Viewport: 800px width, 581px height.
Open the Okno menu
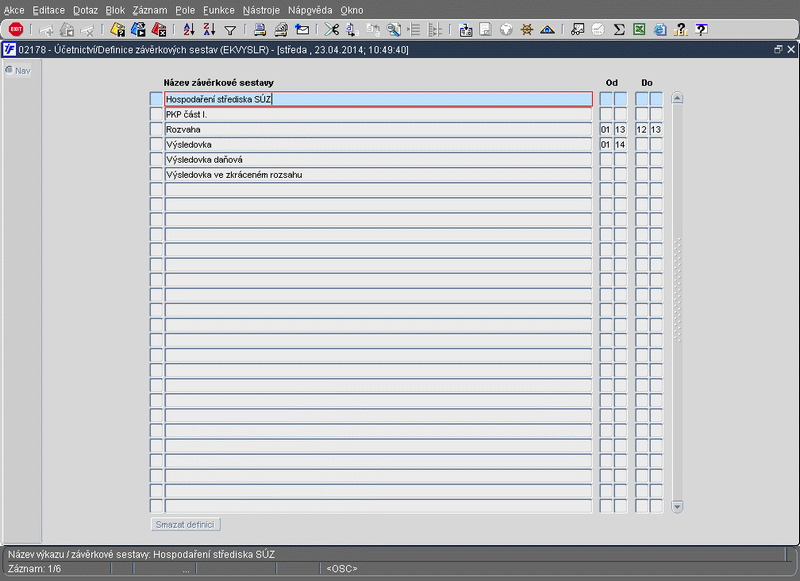point(352,10)
